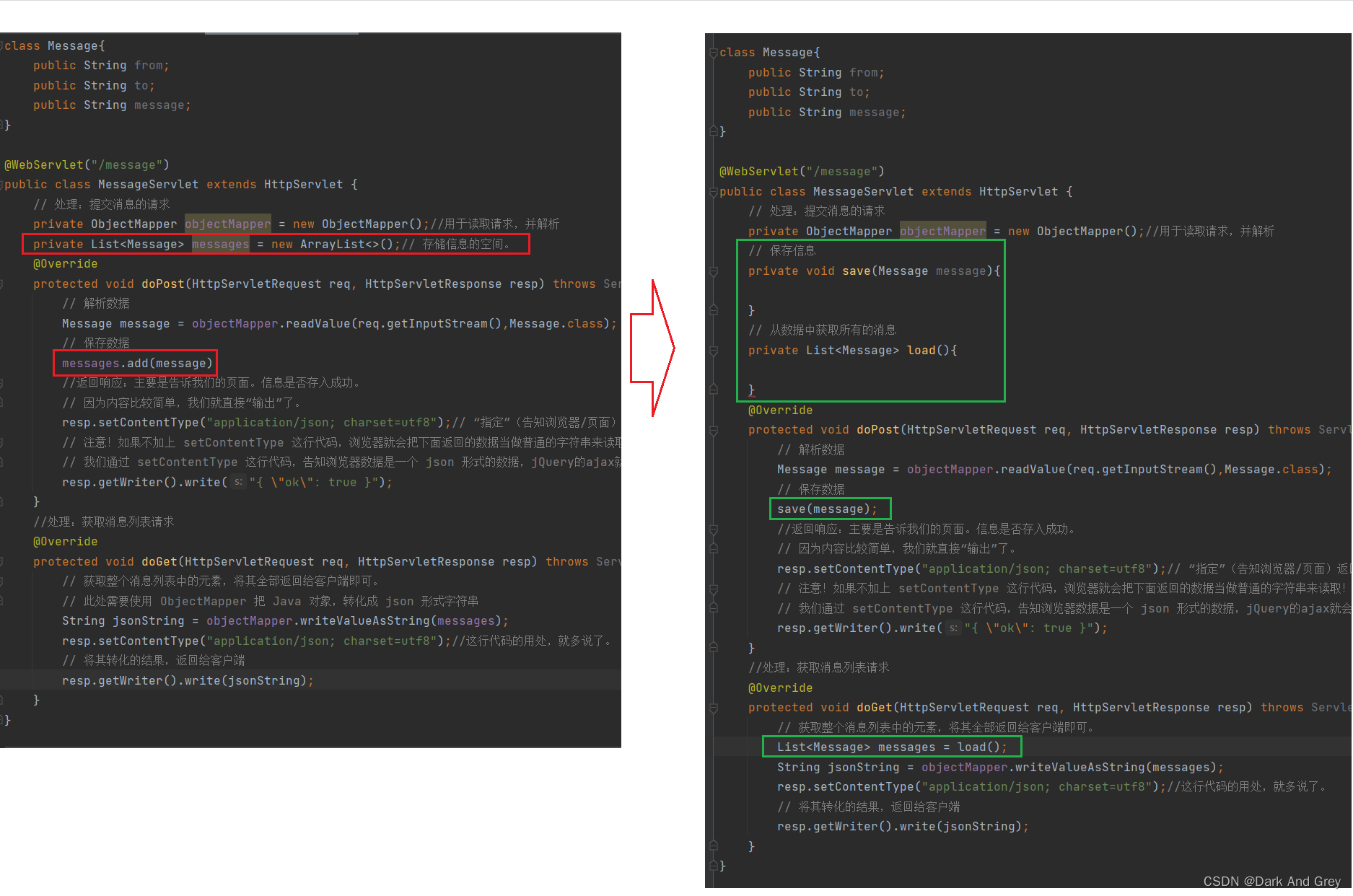The width and height of the screenshot is (1353, 896).
Task: Collapse the load() method fold marker
Action: click(713, 351)
